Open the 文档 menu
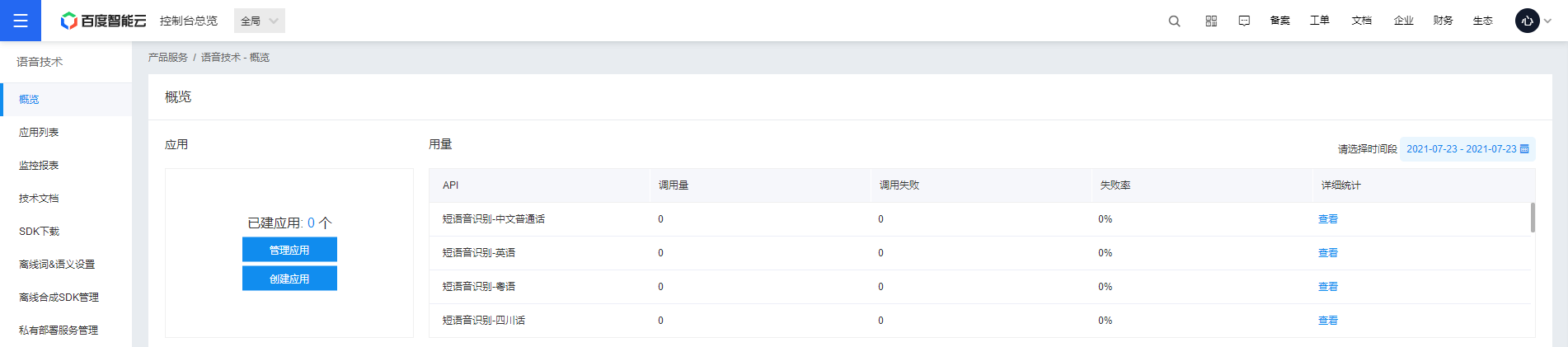 click(x=1362, y=21)
